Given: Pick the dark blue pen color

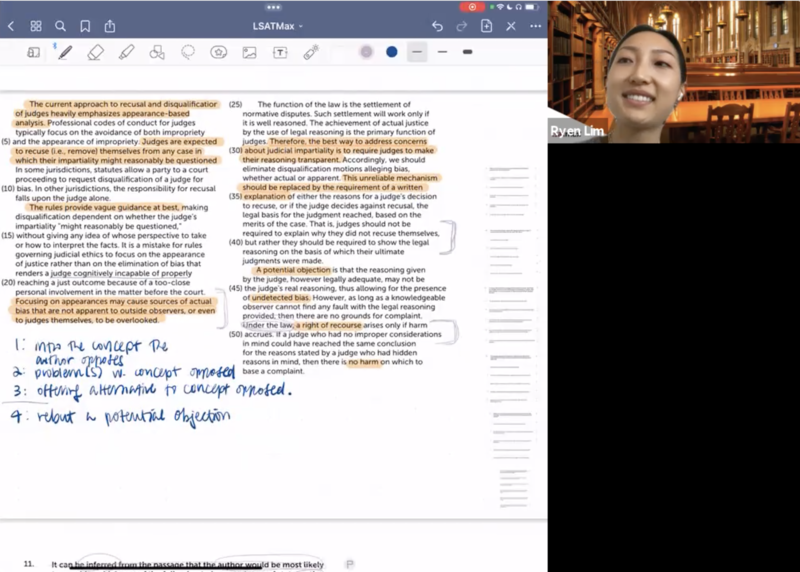Looking at the screenshot, I should coord(391,52).
